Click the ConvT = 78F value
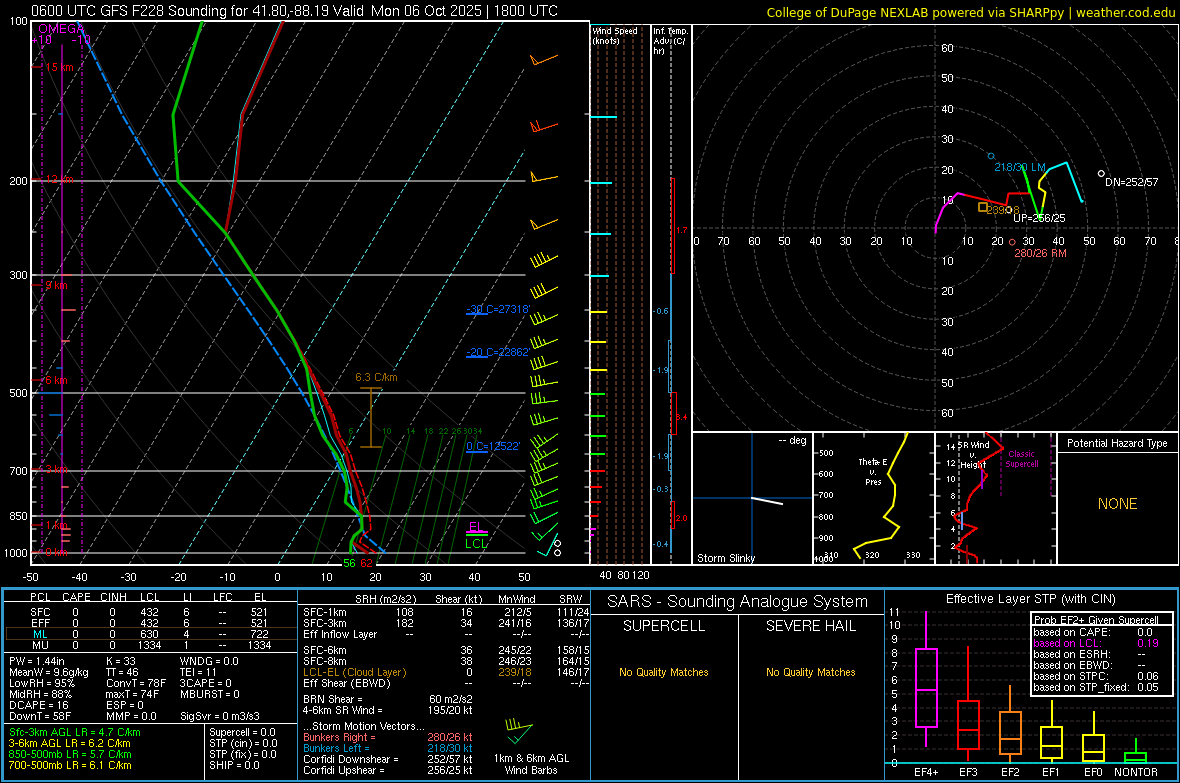Viewport: 1180px width, 783px height. pyautogui.click(x=136, y=684)
